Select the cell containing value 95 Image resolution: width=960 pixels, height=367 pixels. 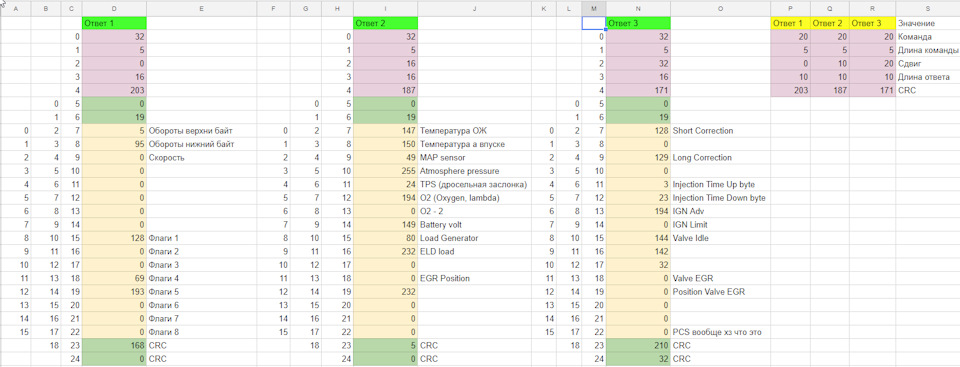tap(114, 144)
